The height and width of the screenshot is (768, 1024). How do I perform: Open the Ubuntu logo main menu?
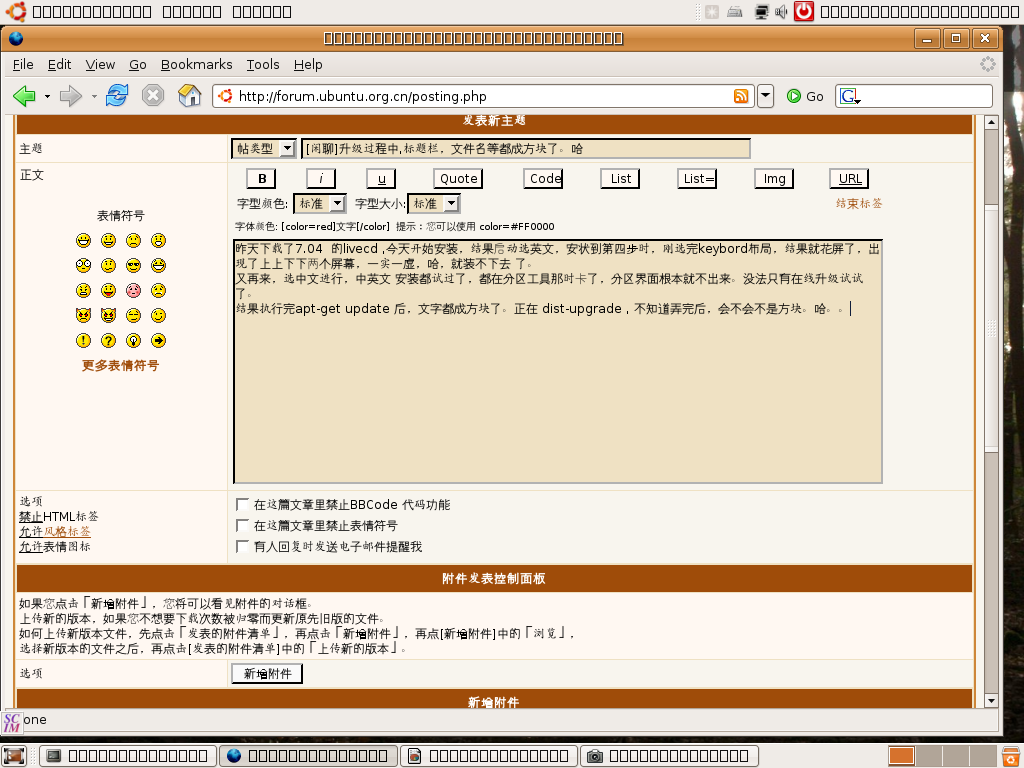(16, 12)
